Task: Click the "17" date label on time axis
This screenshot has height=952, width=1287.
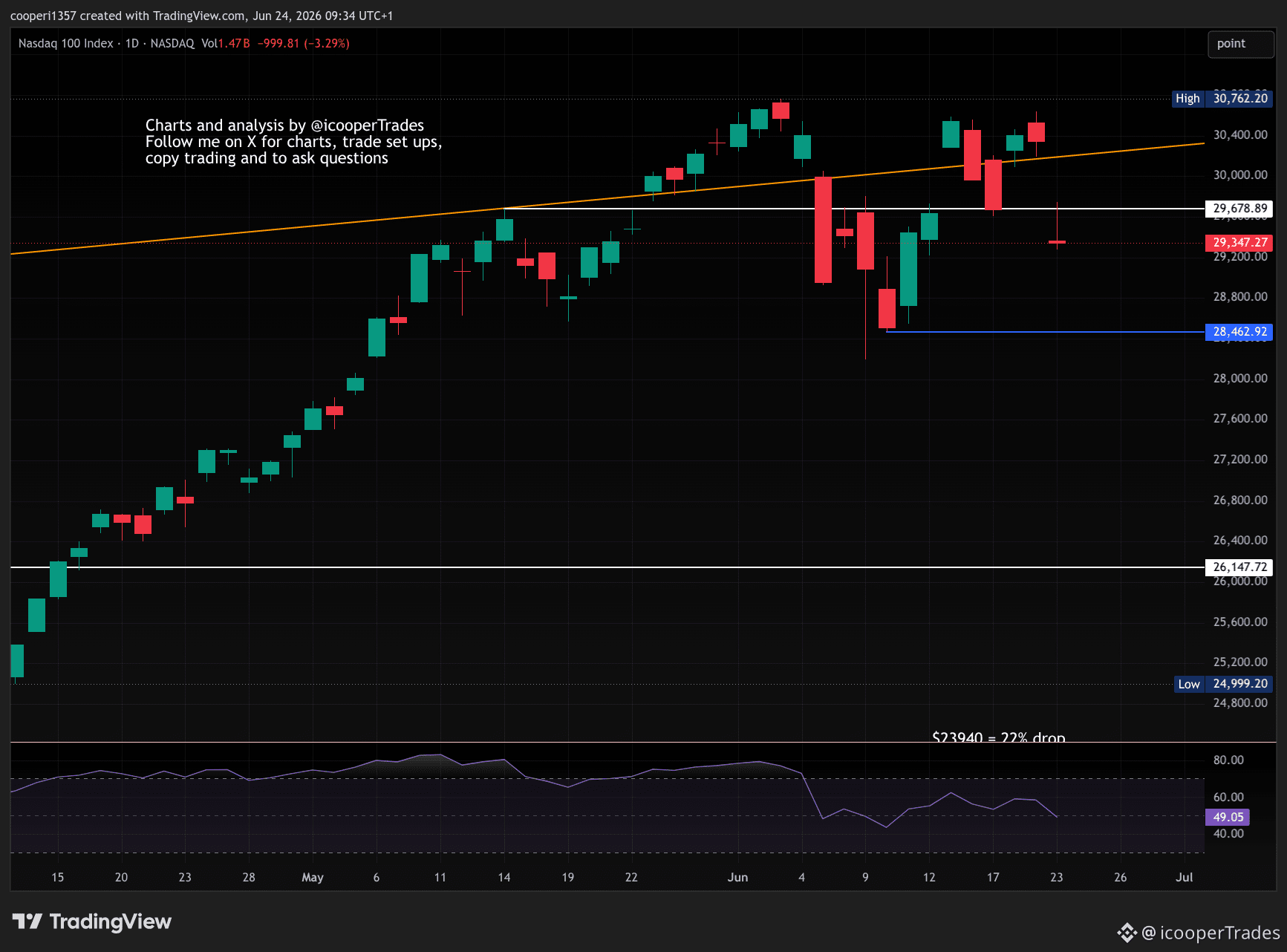Action: pyautogui.click(x=993, y=878)
